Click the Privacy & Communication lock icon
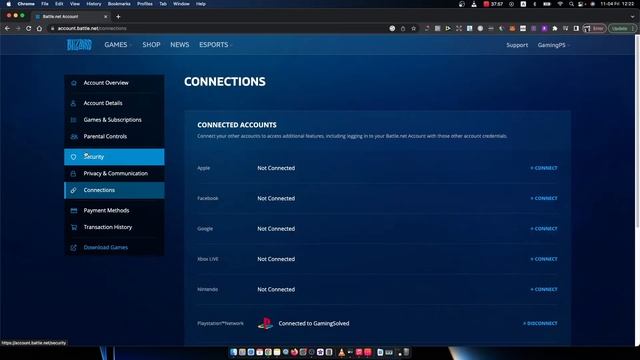640x360 pixels. pyautogui.click(x=73, y=173)
